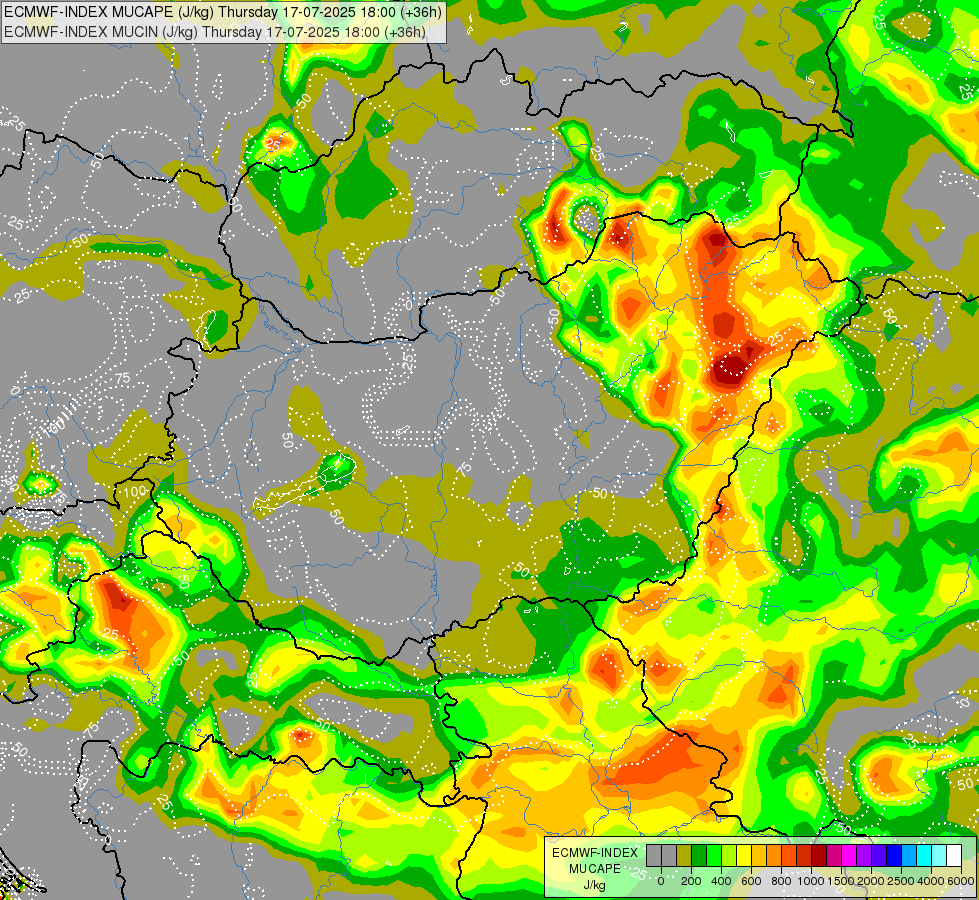This screenshot has width=979, height=900.
Task: Click the MUCAPE title line at top
Action: click(x=223, y=12)
